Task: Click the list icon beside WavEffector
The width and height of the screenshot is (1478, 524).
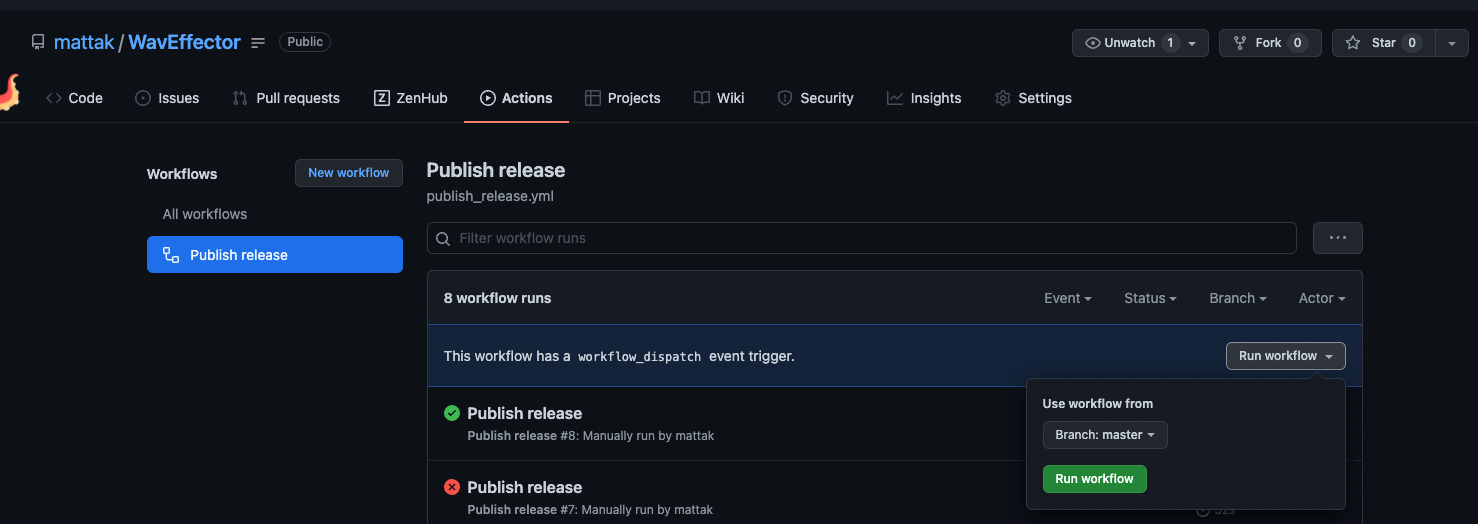Action: coord(258,42)
